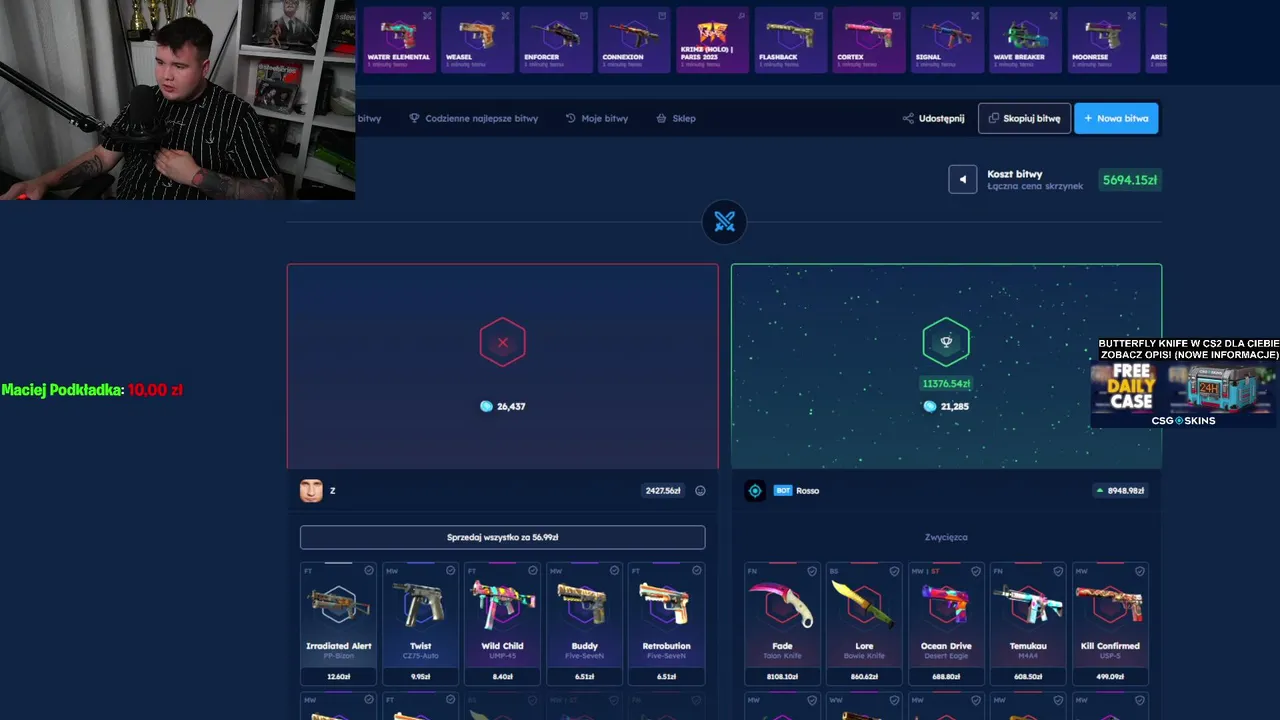Open bot Rosso avatar icon
The image size is (1280, 720).
pyautogui.click(x=755, y=490)
